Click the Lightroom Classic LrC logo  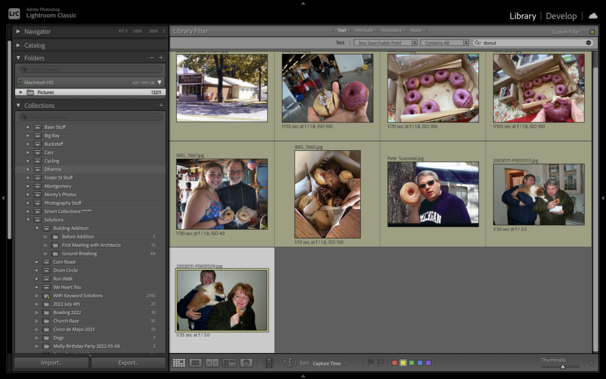pos(14,14)
